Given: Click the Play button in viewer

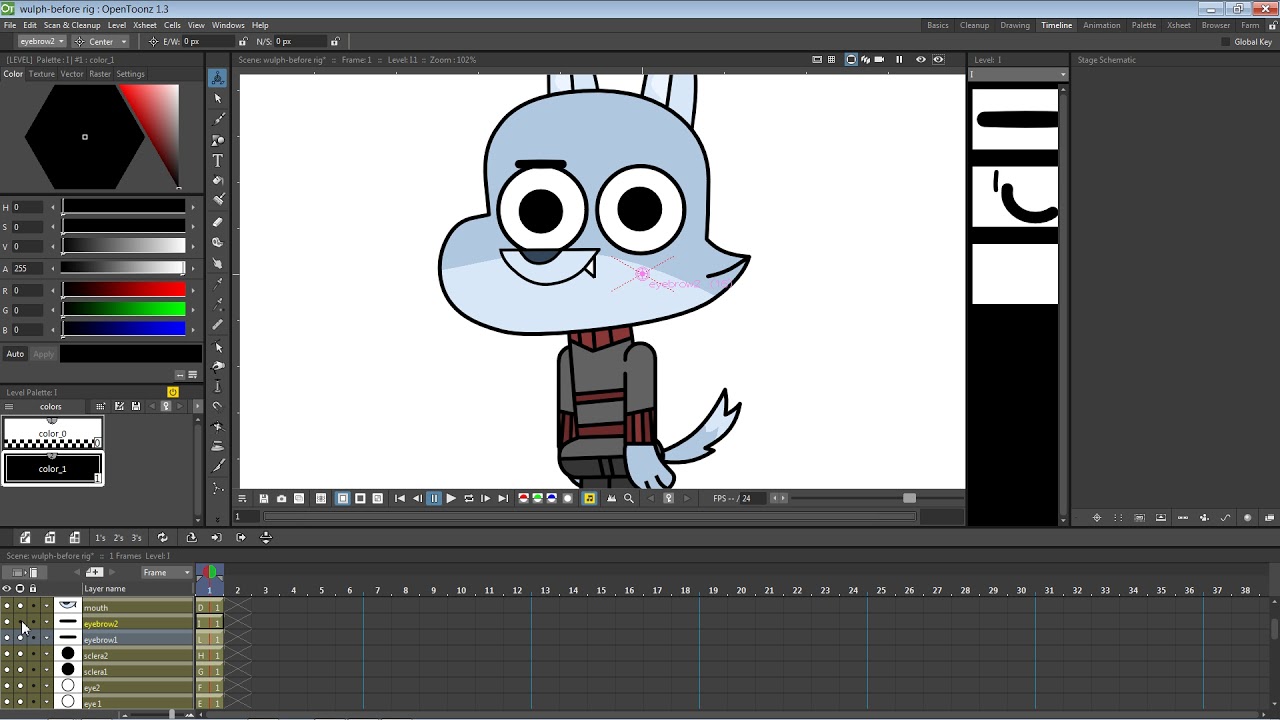Looking at the screenshot, I should 451,498.
